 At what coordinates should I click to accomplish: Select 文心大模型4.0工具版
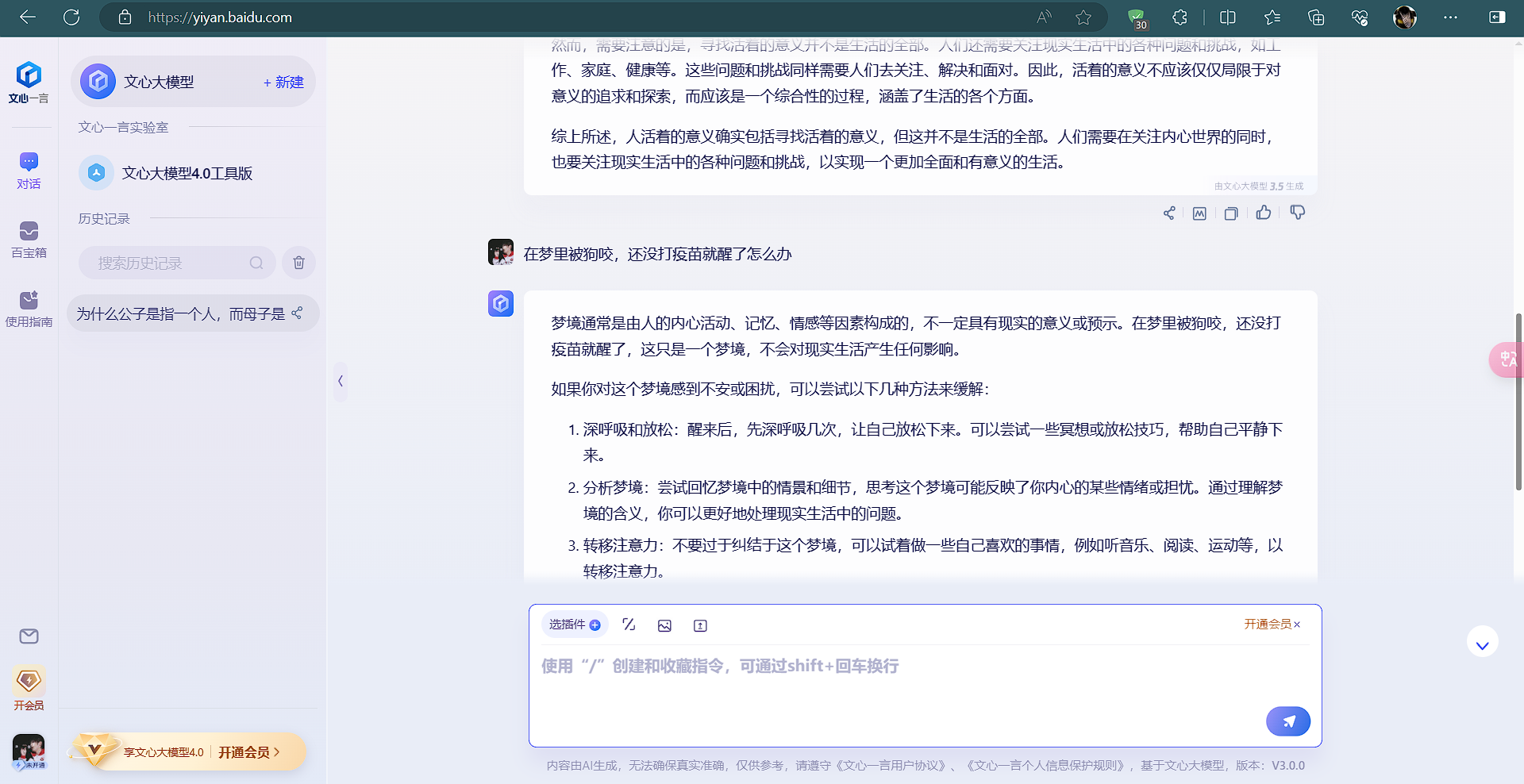pos(187,173)
